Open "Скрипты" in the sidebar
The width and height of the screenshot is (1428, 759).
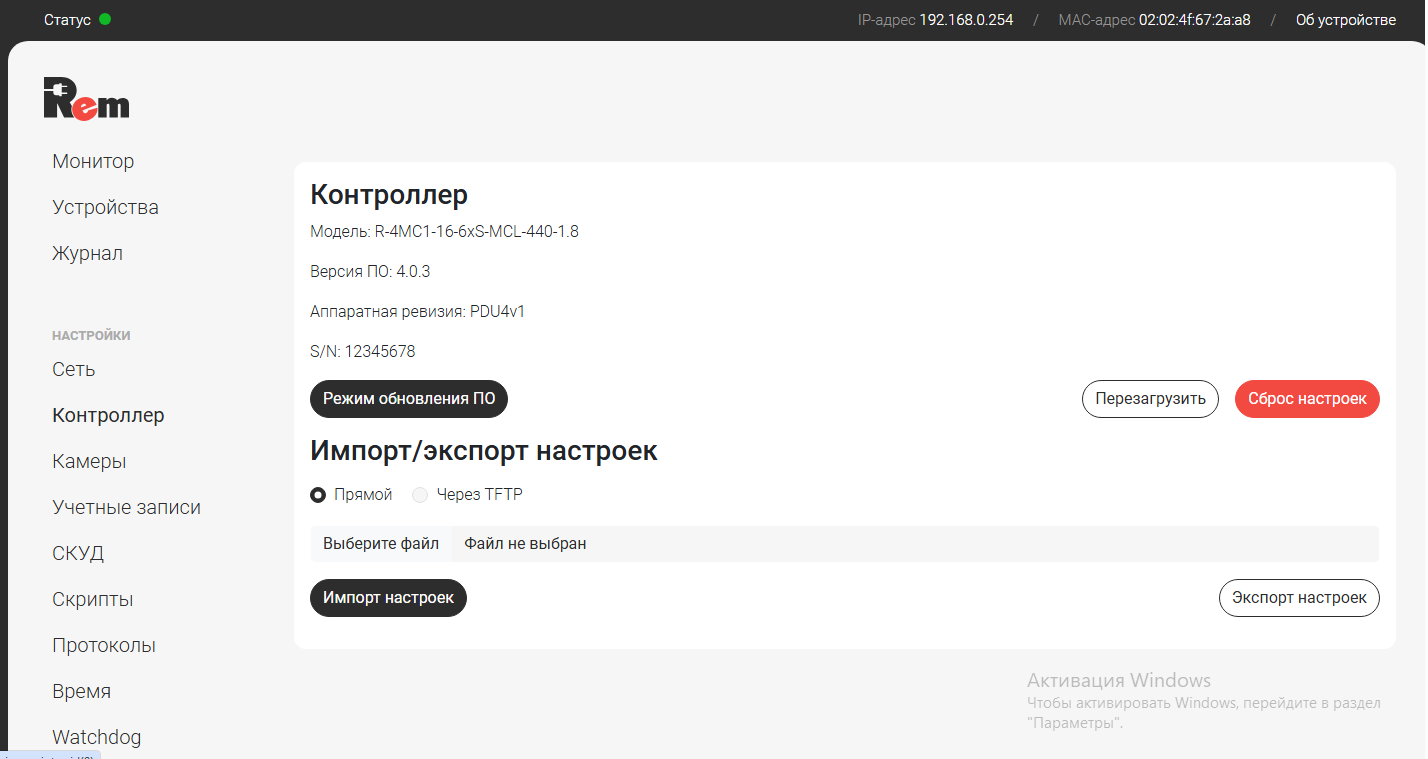point(92,599)
